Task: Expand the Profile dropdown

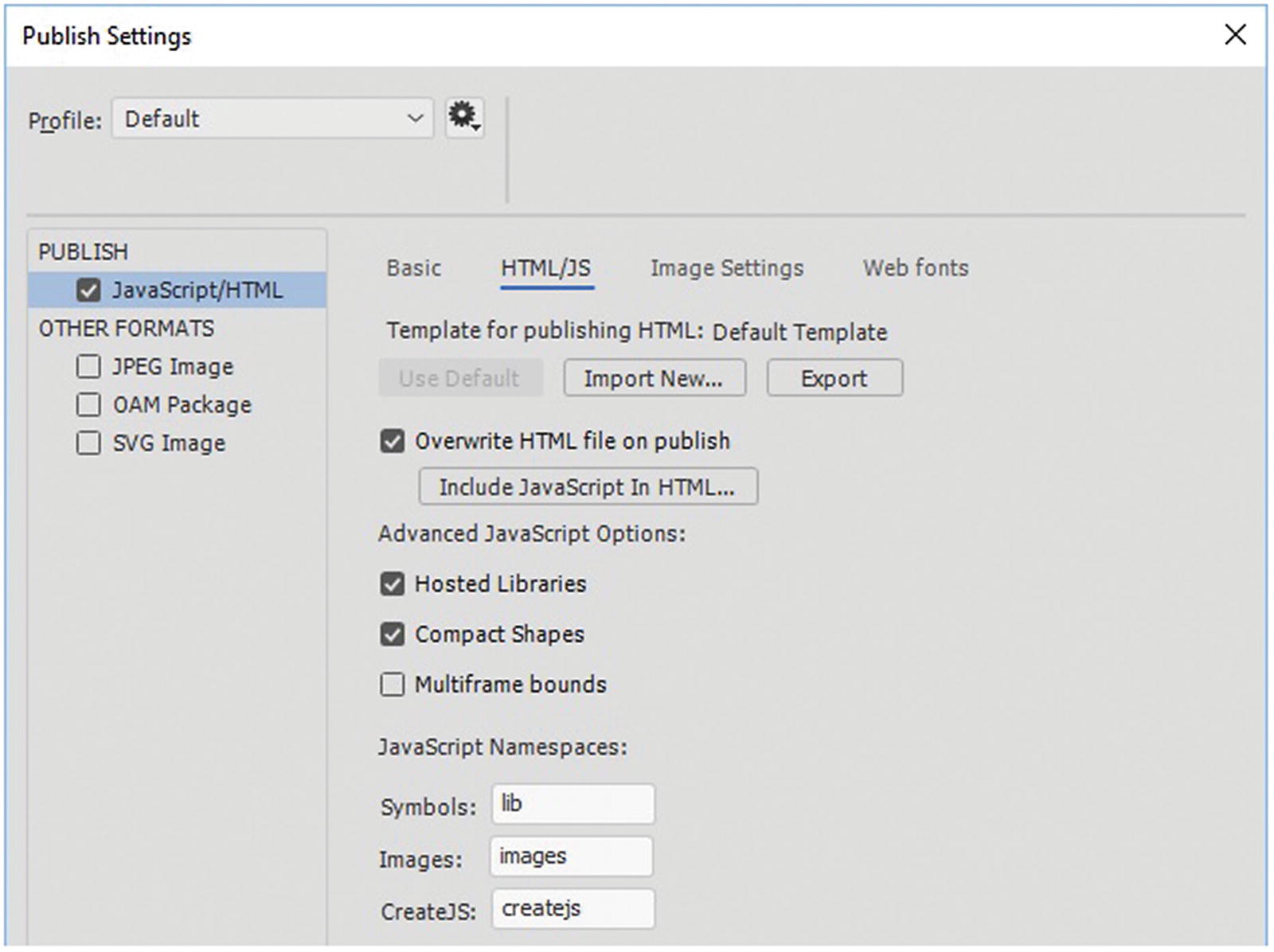Action: 272,119
